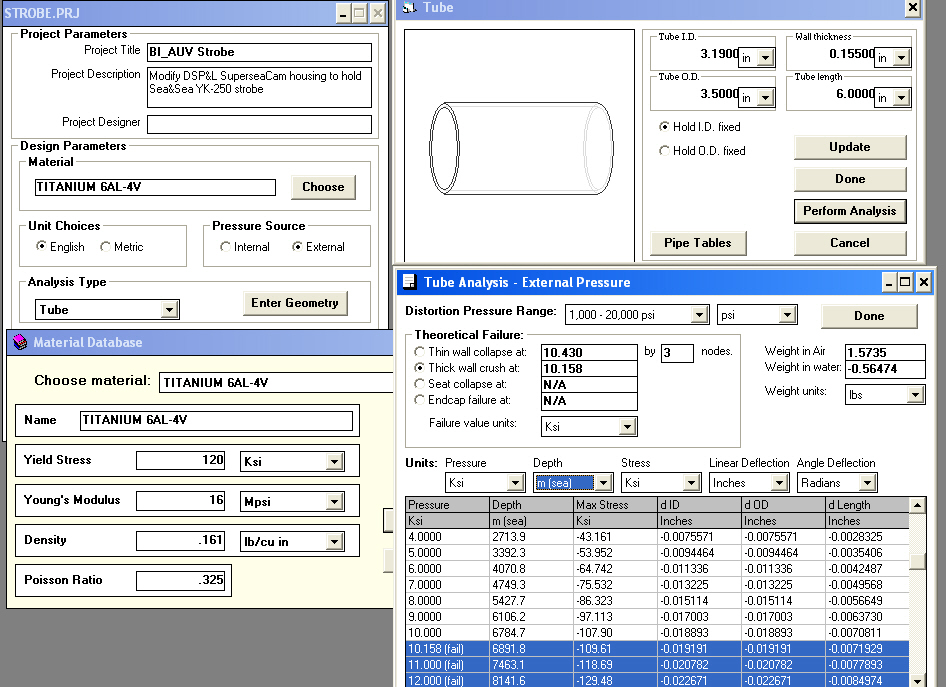Open Wall thickness unit dropdown
Screen dimensions: 946x687
click(901, 58)
